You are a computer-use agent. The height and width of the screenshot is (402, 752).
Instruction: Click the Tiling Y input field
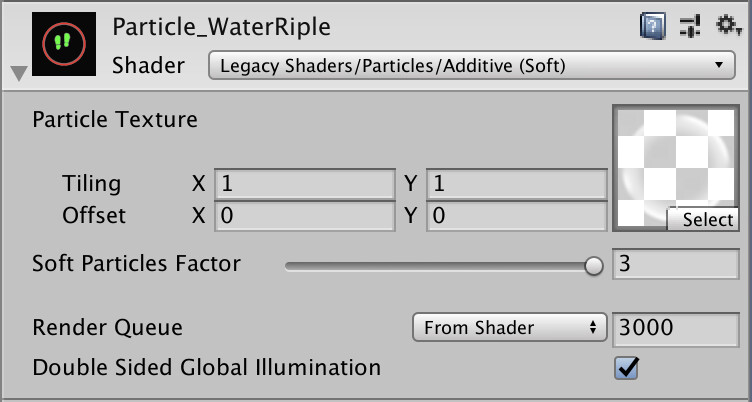(x=517, y=184)
